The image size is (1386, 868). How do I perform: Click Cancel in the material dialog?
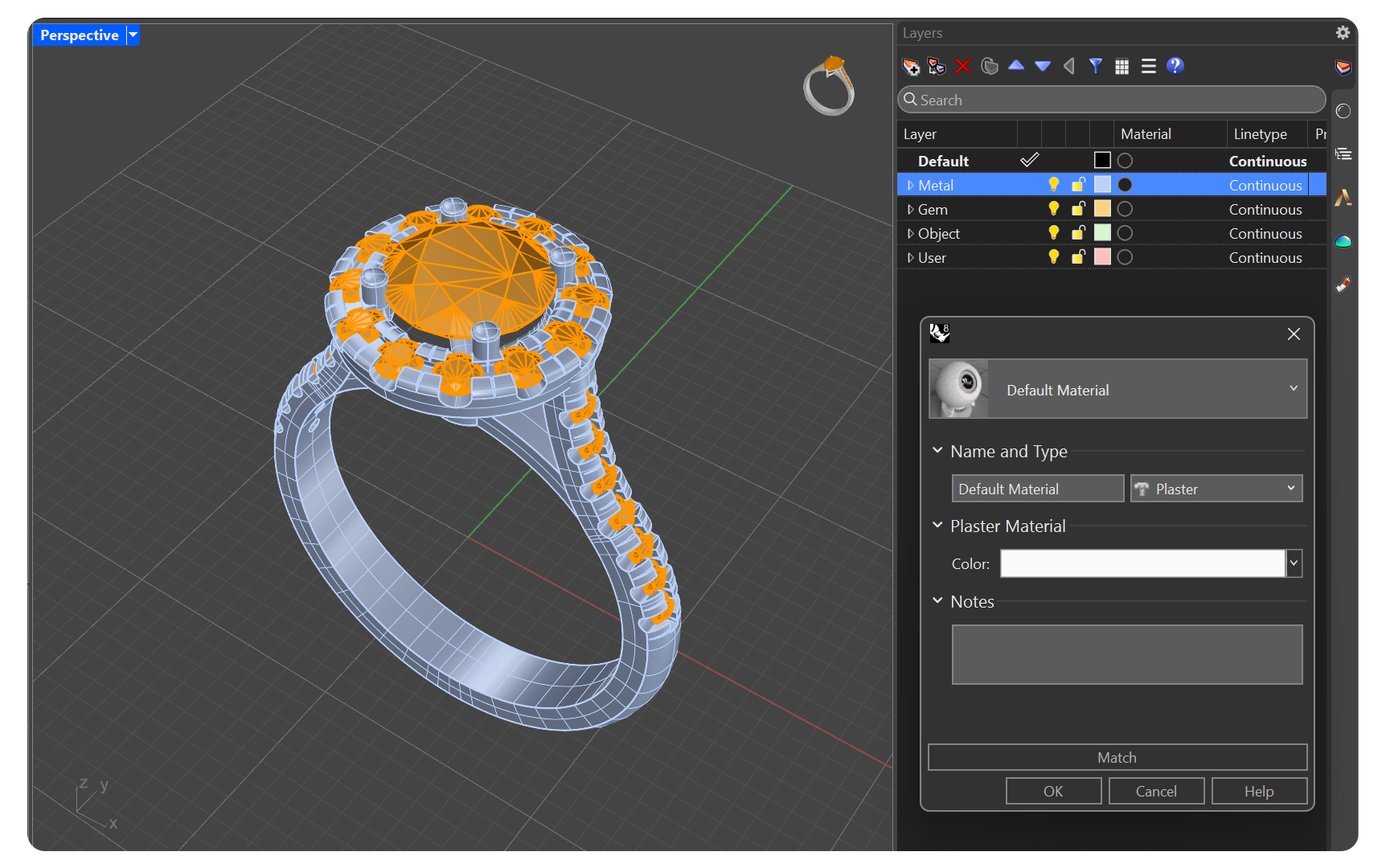[1156, 791]
